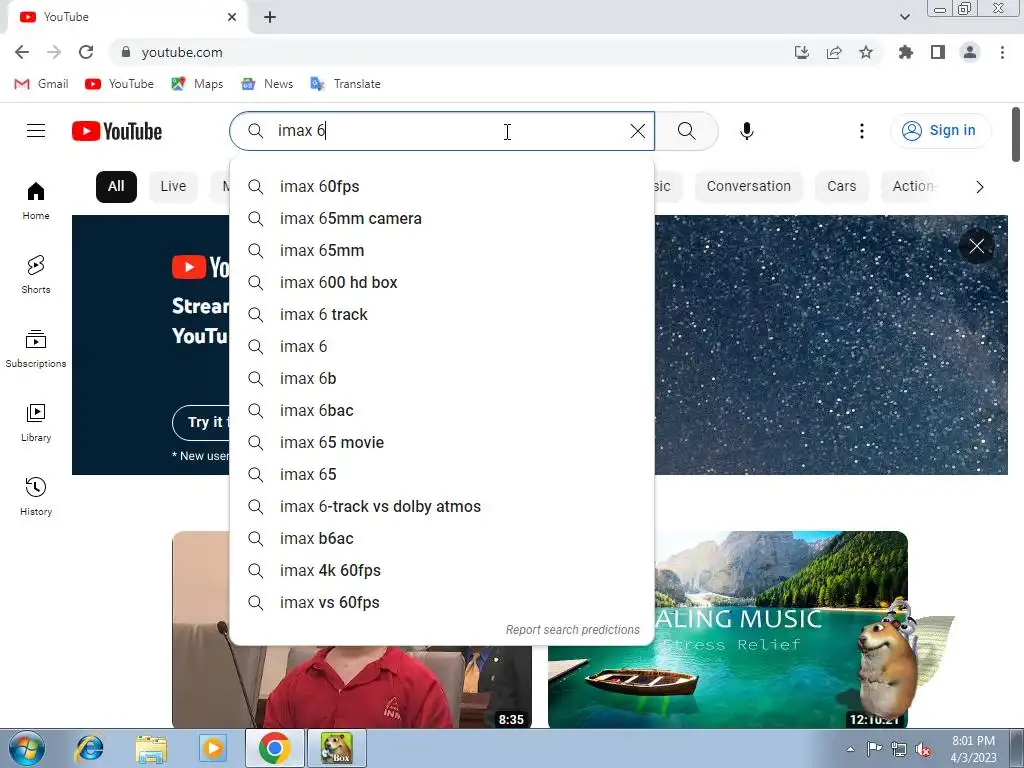Open the Healing Music video thumbnail
The image size is (1024, 768).
click(728, 630)
